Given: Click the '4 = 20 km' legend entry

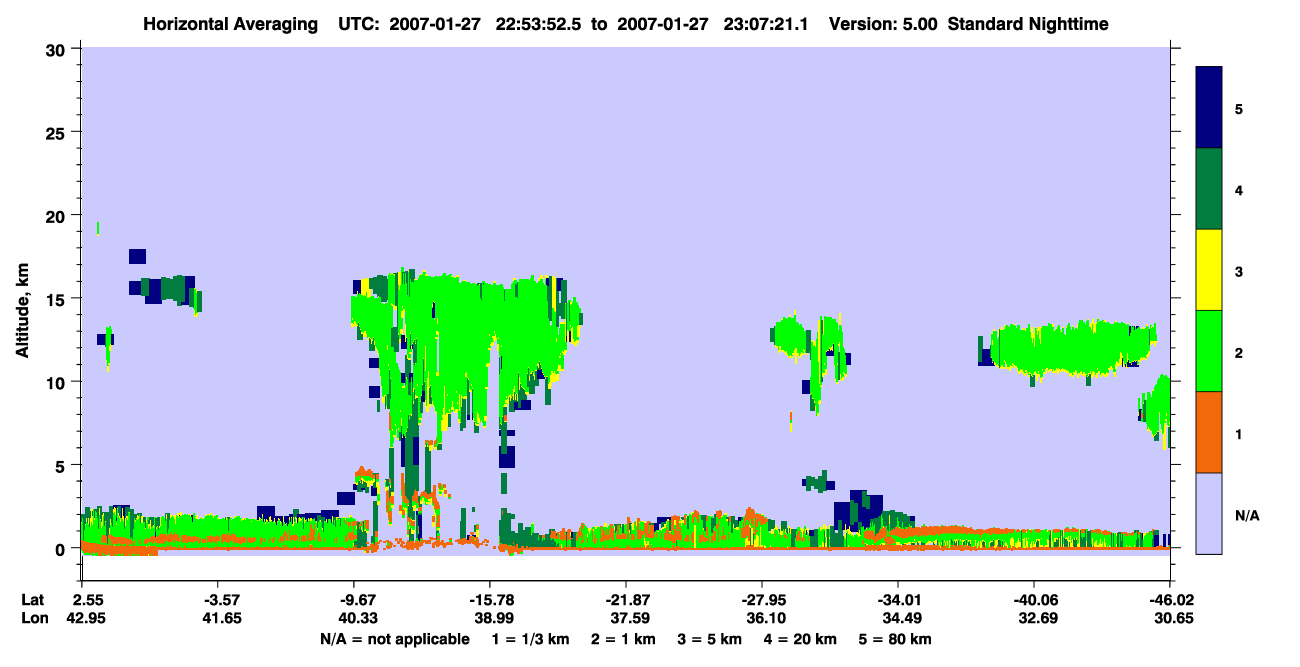Looking at the screenshot, I should point(802,639).
